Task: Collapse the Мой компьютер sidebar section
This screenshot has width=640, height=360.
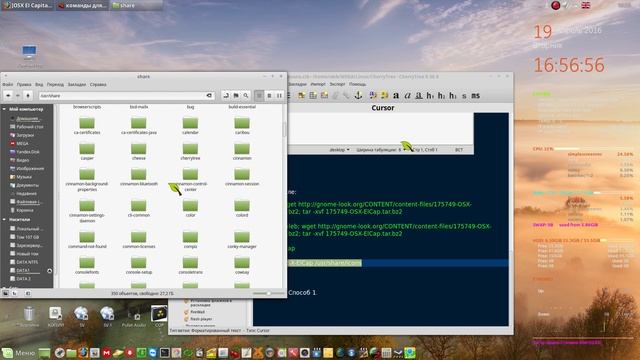Action: 4,109
